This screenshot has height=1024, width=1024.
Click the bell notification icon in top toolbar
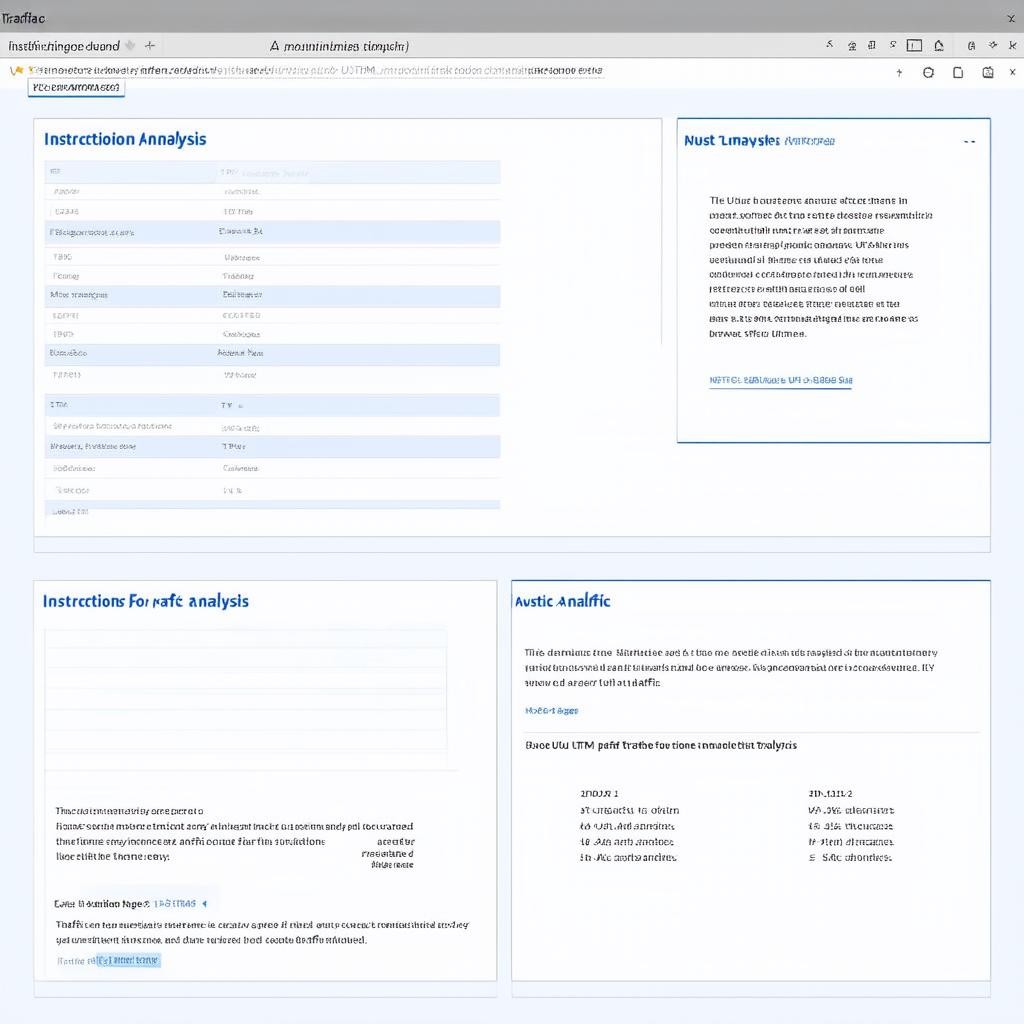point(938,46)
